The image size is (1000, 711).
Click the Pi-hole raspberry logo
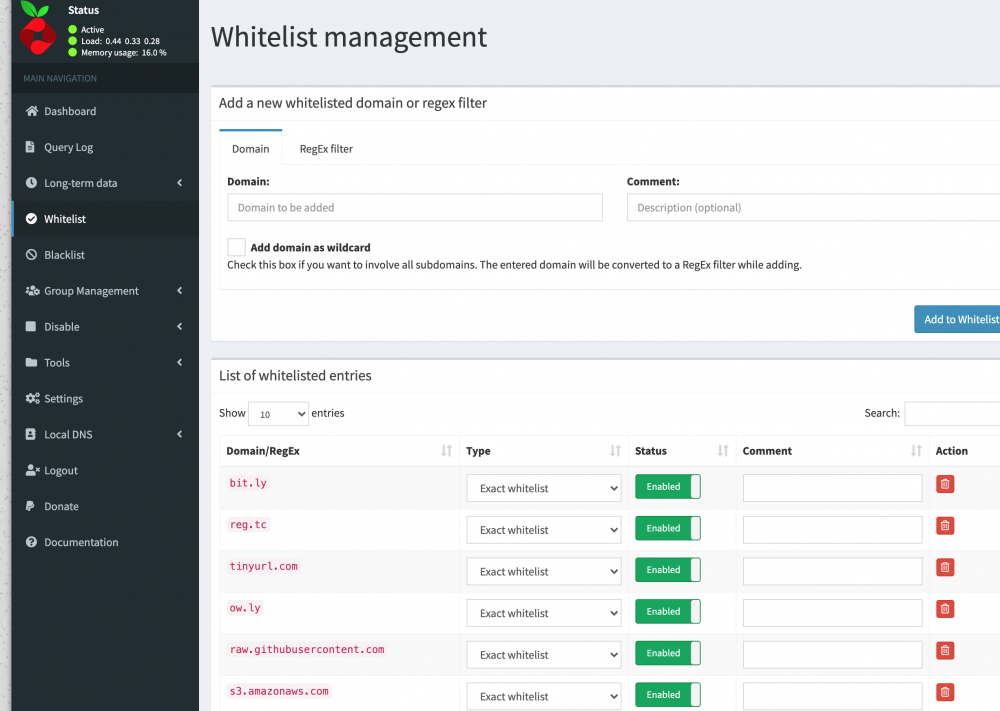pyautogui.click(x=37, y=28)
